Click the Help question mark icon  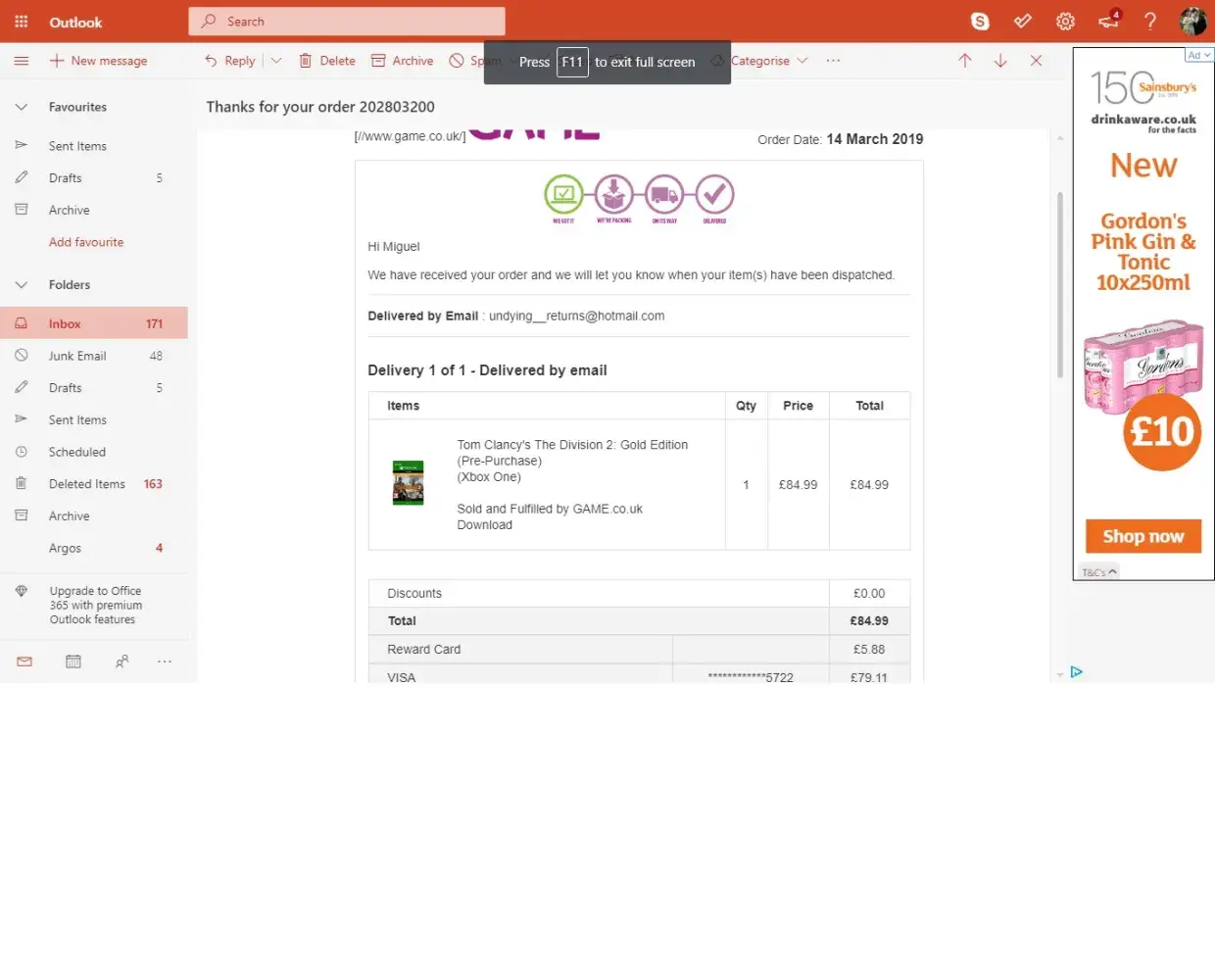point(1150,22)
